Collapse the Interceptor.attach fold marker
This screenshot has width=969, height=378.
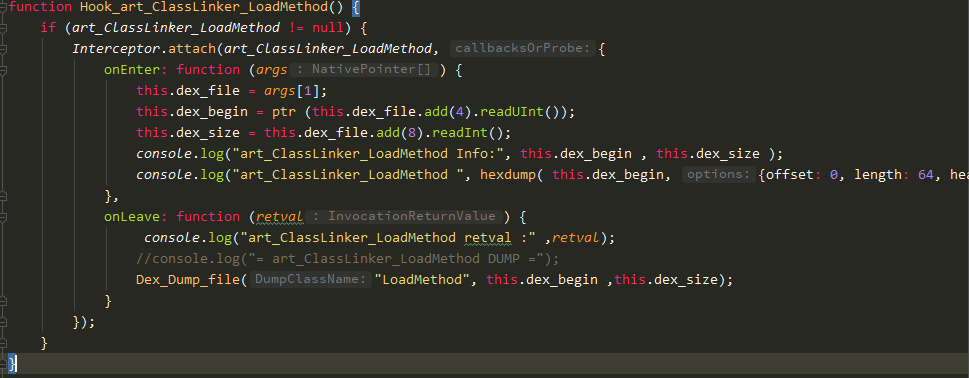[3, 50]
